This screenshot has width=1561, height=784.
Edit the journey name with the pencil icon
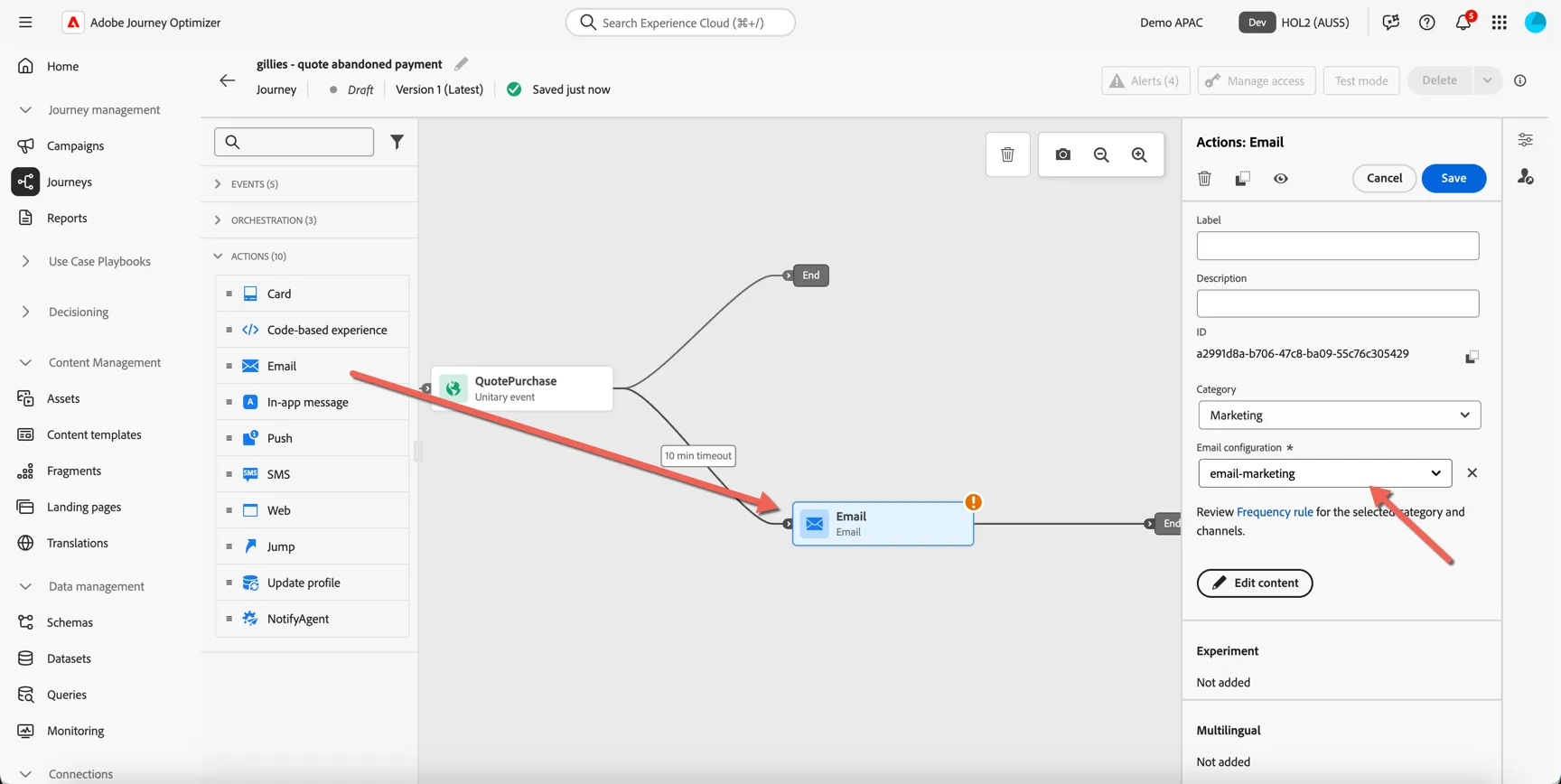(461, 64)
